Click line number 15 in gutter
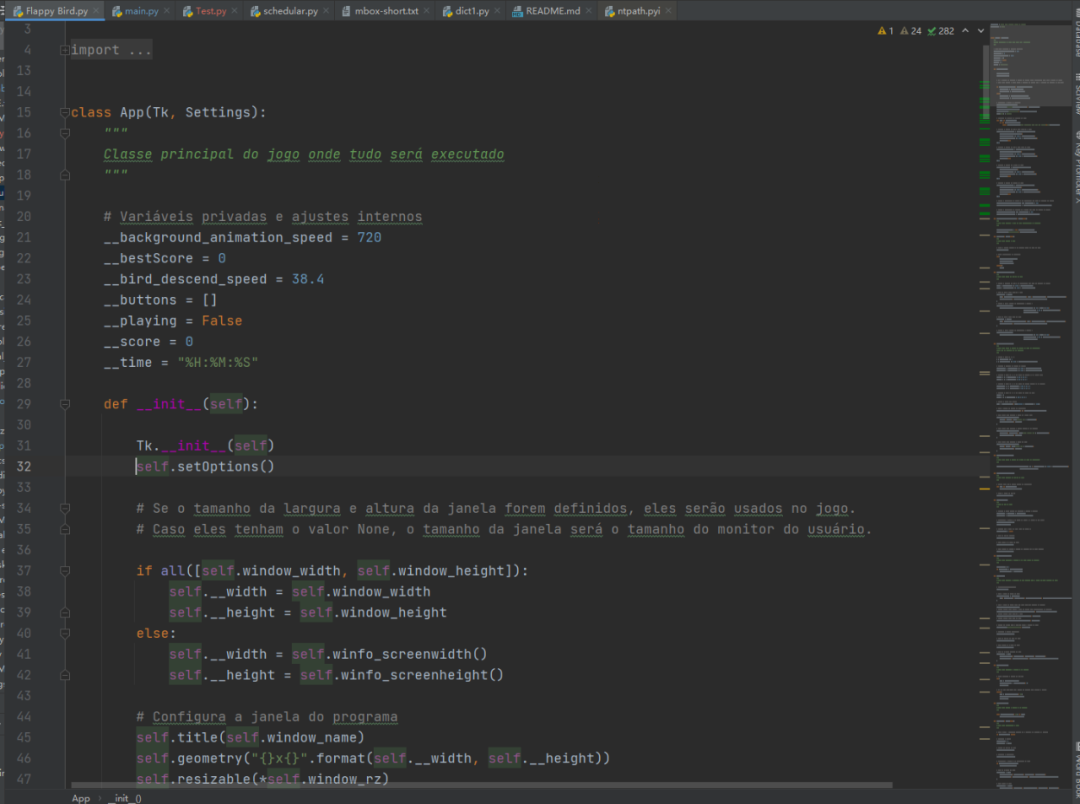This screenshot has height=804, width=1080. click(x=23, y=112)
